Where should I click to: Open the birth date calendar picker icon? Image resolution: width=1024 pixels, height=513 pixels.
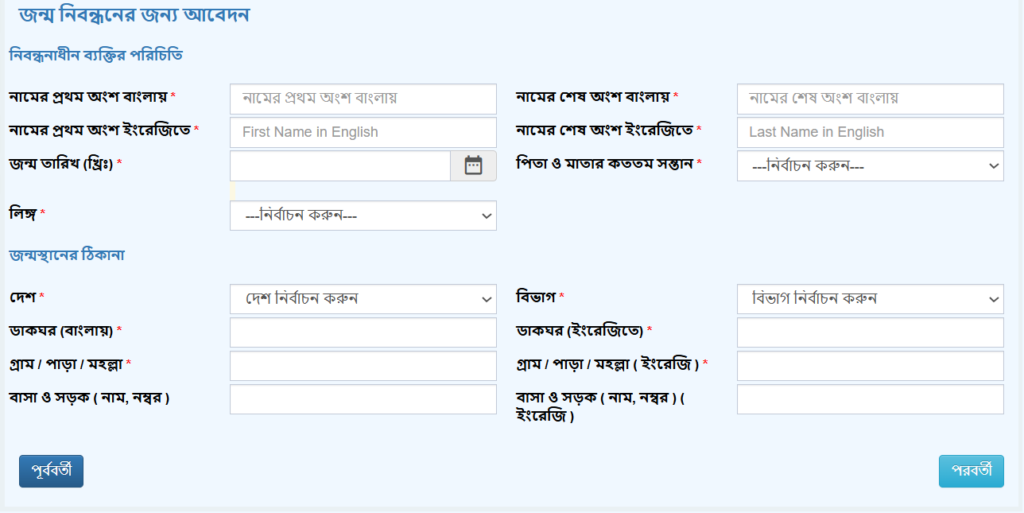click(473, 166)
